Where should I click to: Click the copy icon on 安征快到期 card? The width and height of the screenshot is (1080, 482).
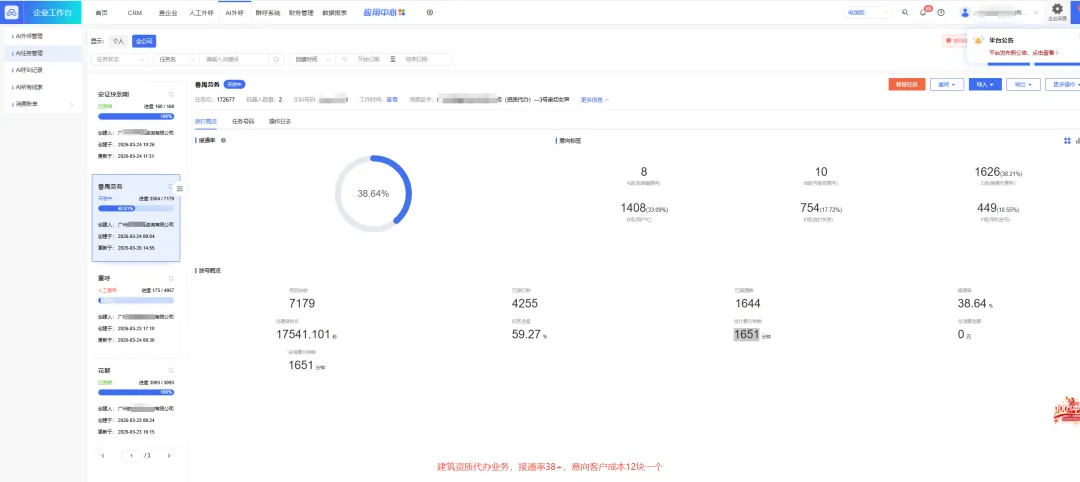[171, 94]
